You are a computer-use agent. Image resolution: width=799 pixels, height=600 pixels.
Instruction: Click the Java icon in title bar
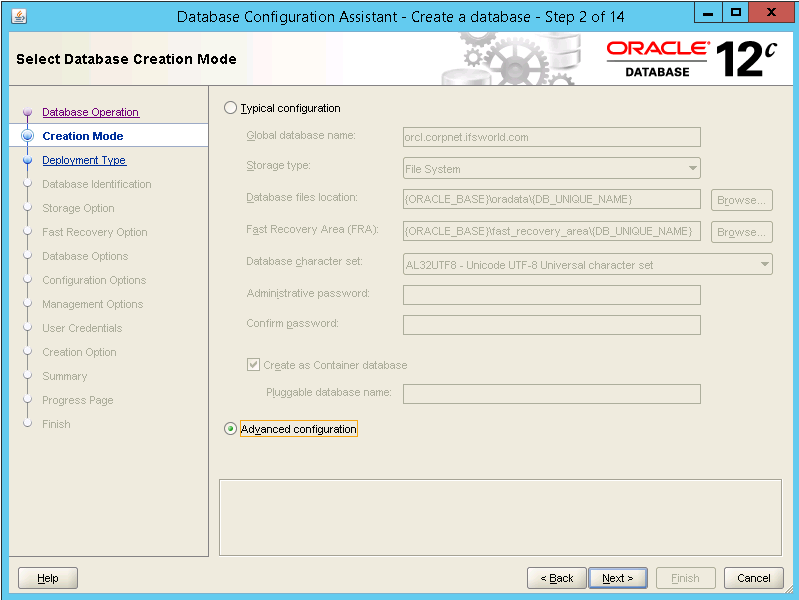20,16
